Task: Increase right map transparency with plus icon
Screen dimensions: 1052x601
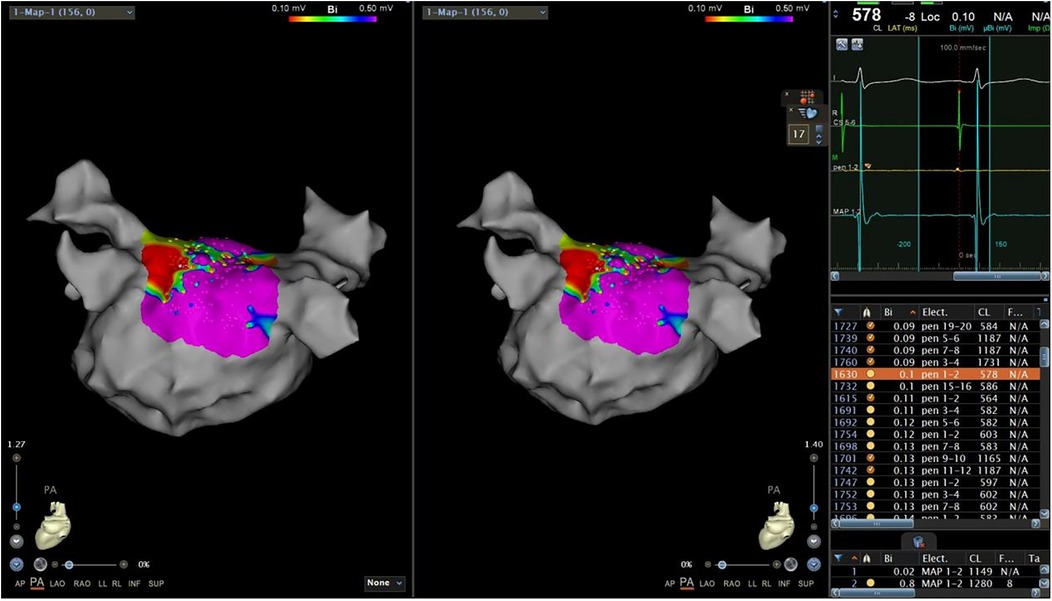Action: 776,565
